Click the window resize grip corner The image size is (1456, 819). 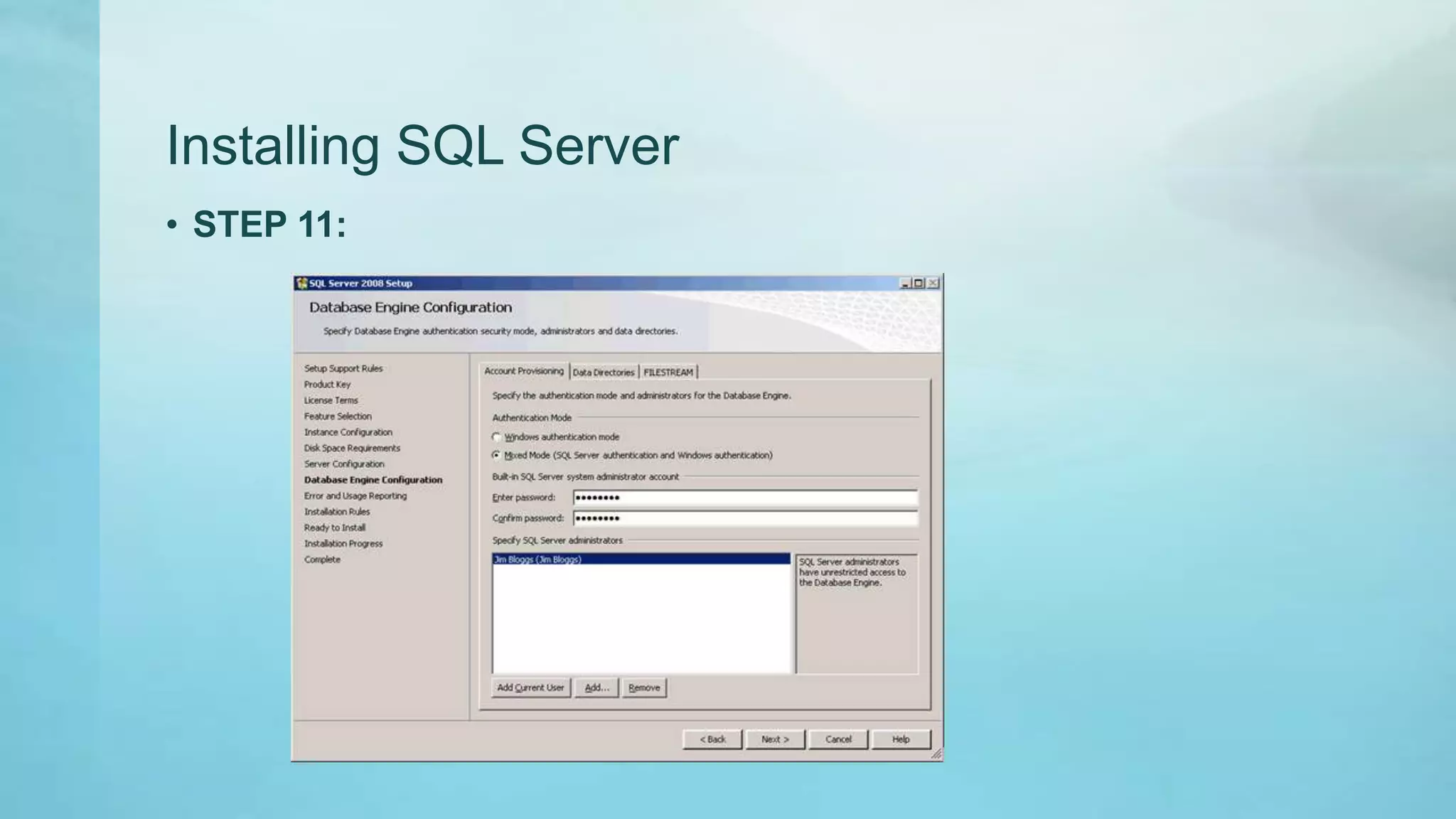tap(936, 754)
